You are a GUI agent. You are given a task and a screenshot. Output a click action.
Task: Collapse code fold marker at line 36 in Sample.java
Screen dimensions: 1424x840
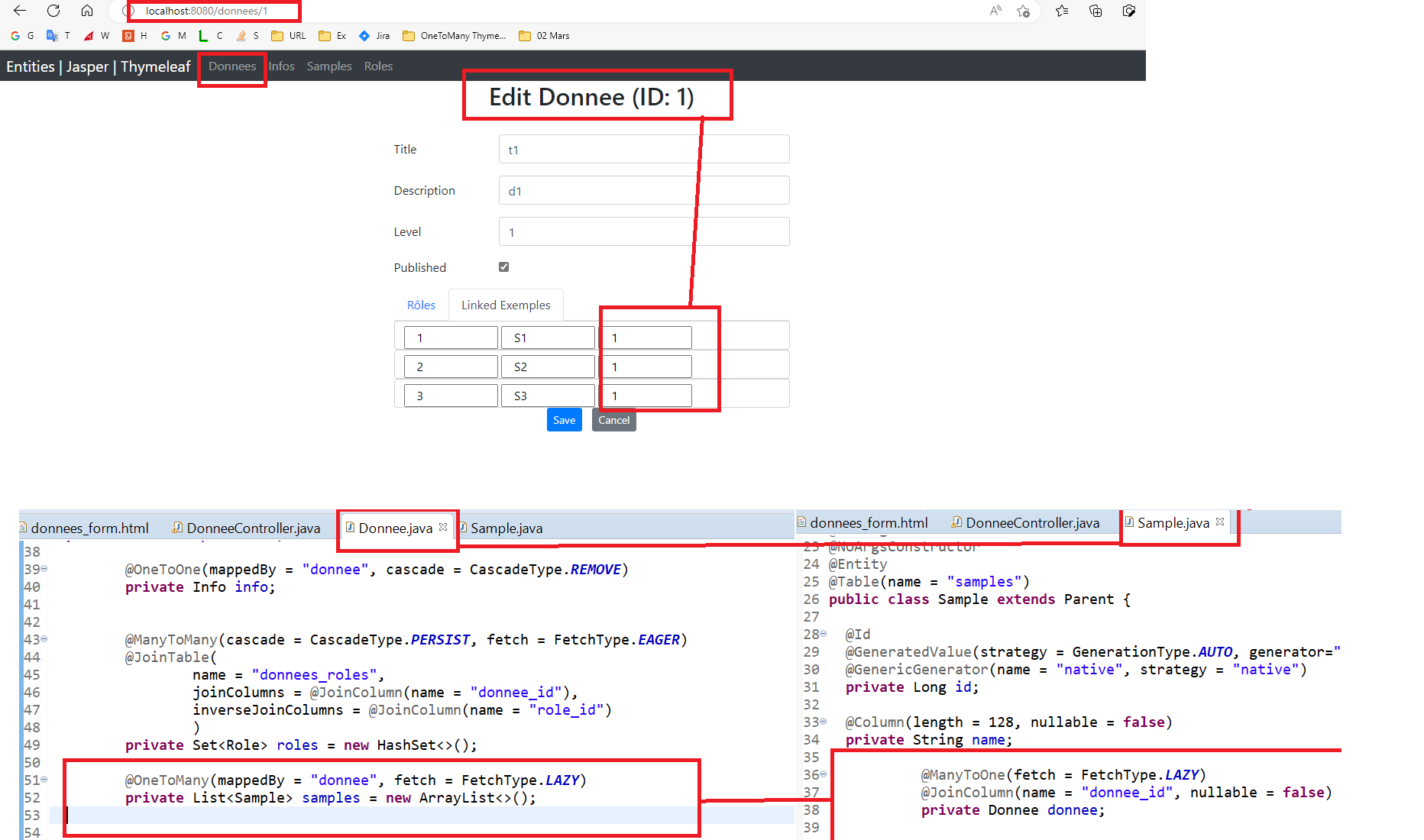(824, 774)
